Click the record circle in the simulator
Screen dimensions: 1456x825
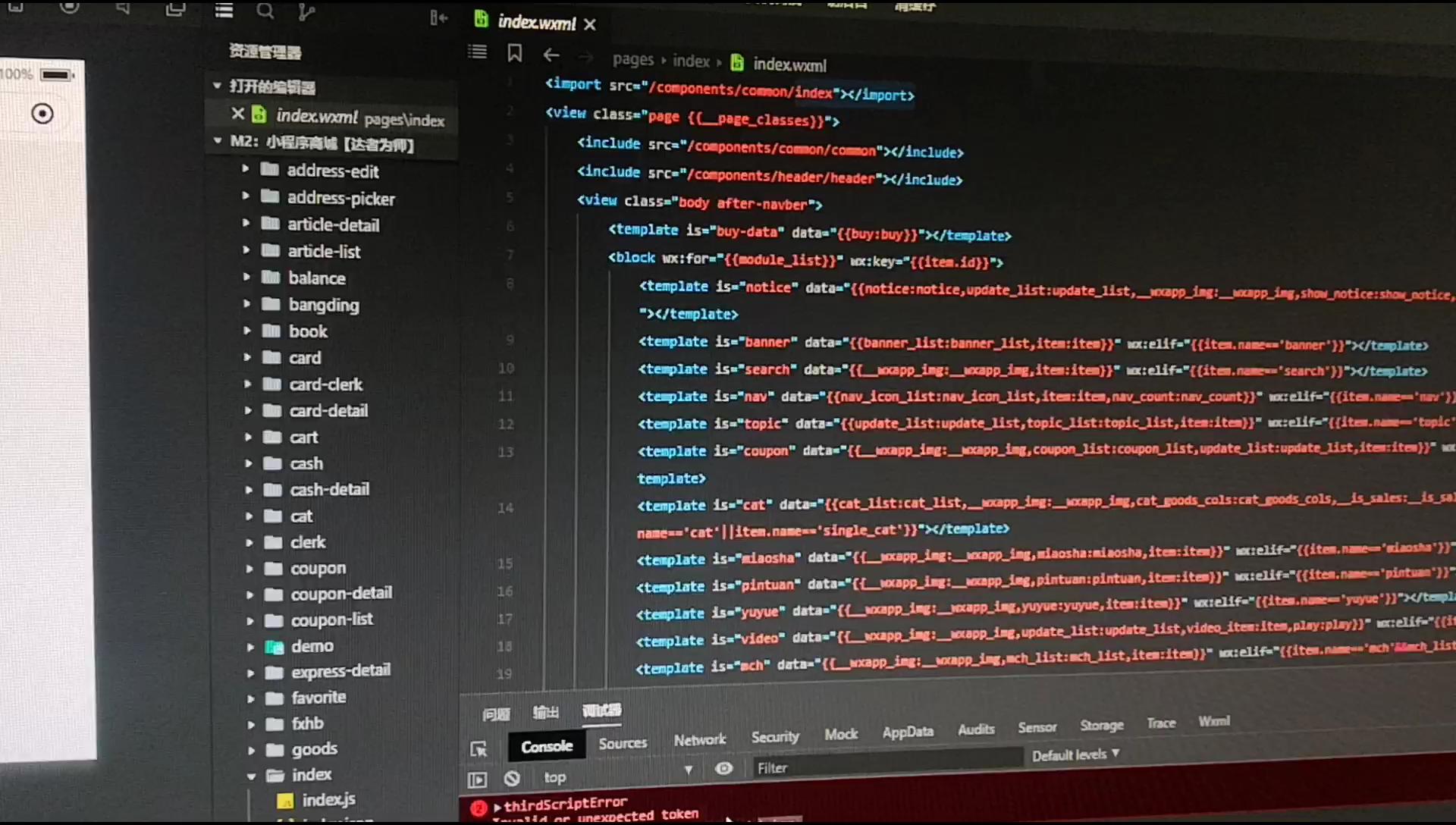[42, 114]
